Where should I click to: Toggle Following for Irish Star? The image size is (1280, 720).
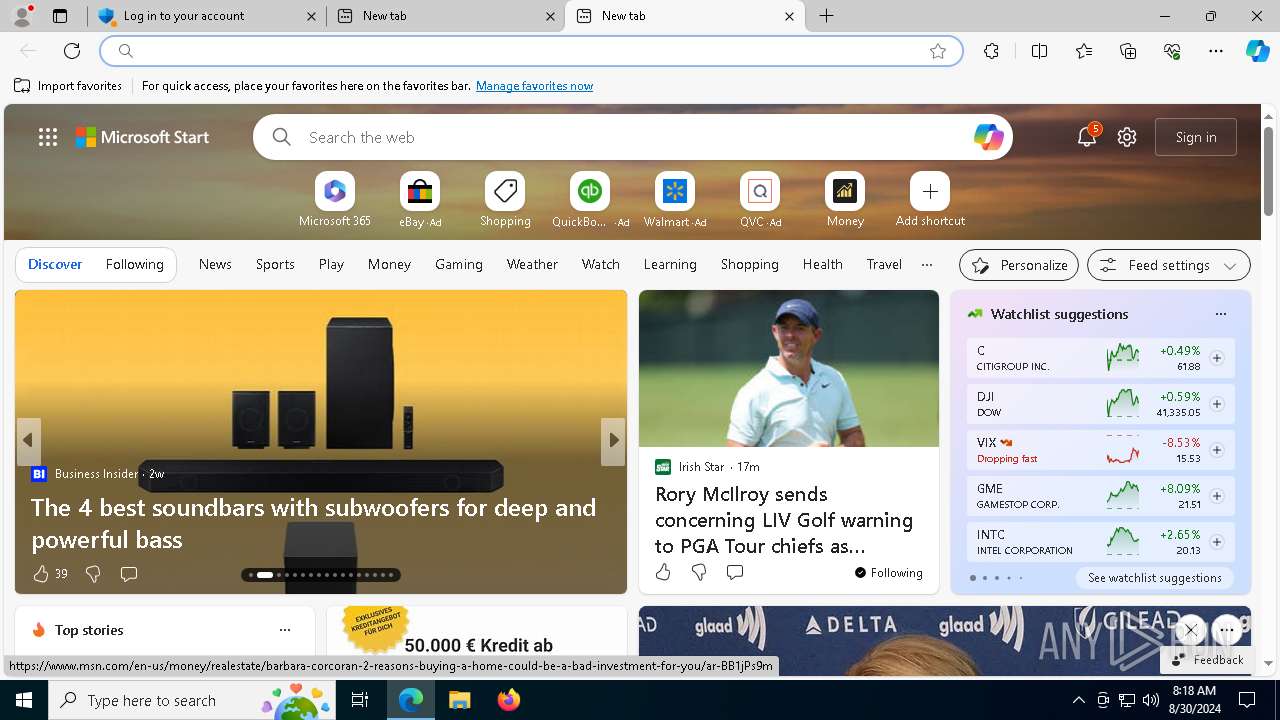[888, 573]
